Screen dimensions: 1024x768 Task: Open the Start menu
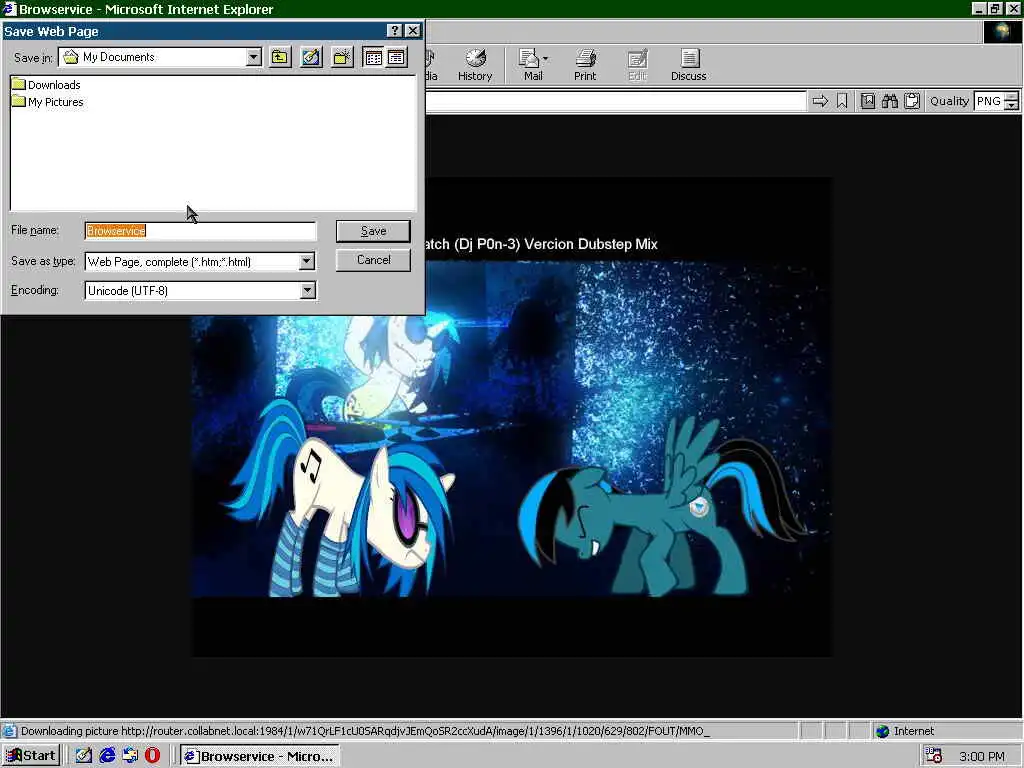click(31, 756)
